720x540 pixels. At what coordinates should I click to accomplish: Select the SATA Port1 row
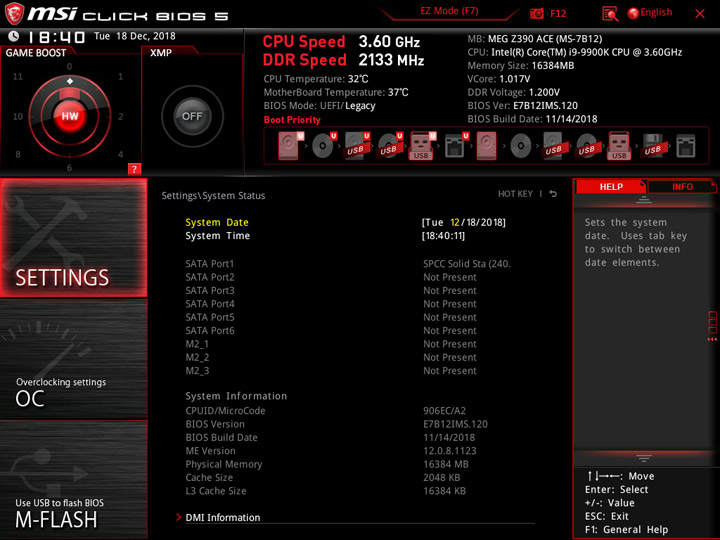348,264
